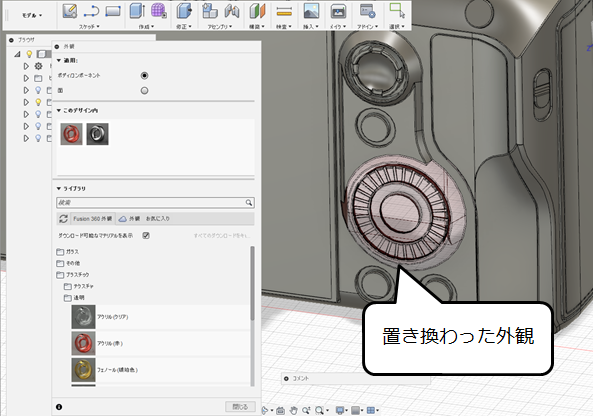593x416 pixels.
Task: Select the Extrude tool
Action: pyautogui.click(x=137, y=11)
